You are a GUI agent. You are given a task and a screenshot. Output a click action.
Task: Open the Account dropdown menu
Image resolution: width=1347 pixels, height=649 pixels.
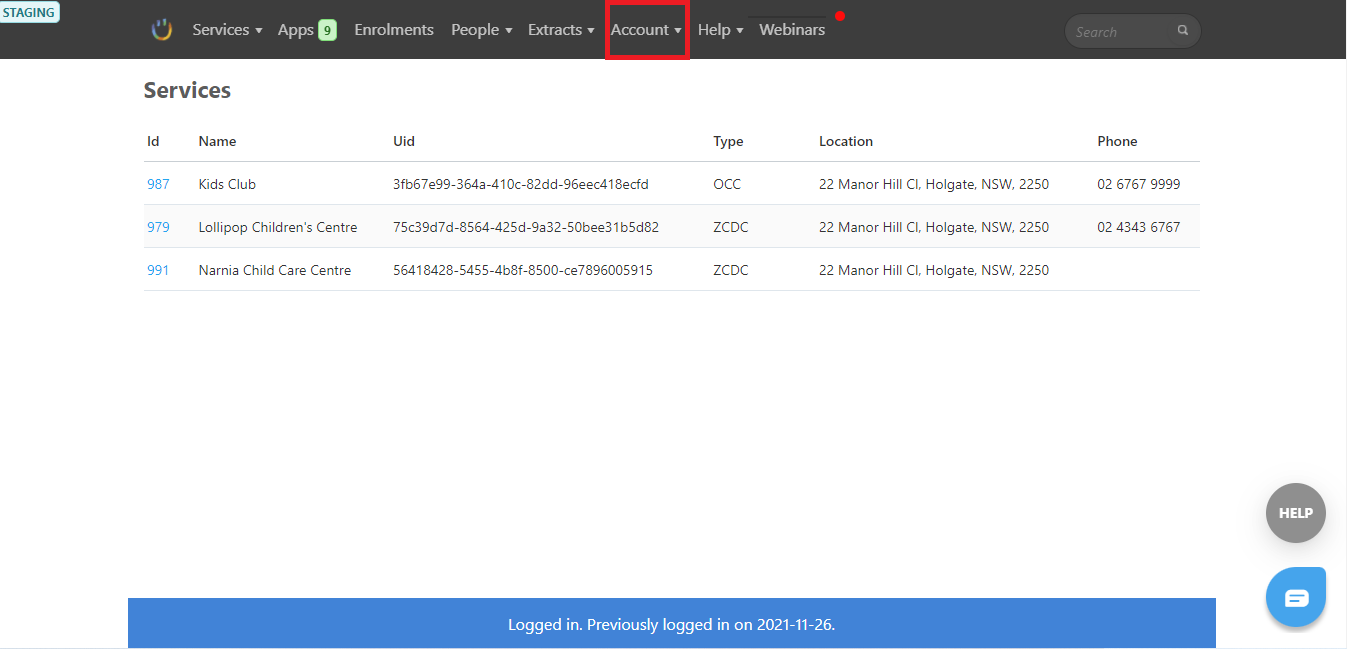(x=646, y=30)
